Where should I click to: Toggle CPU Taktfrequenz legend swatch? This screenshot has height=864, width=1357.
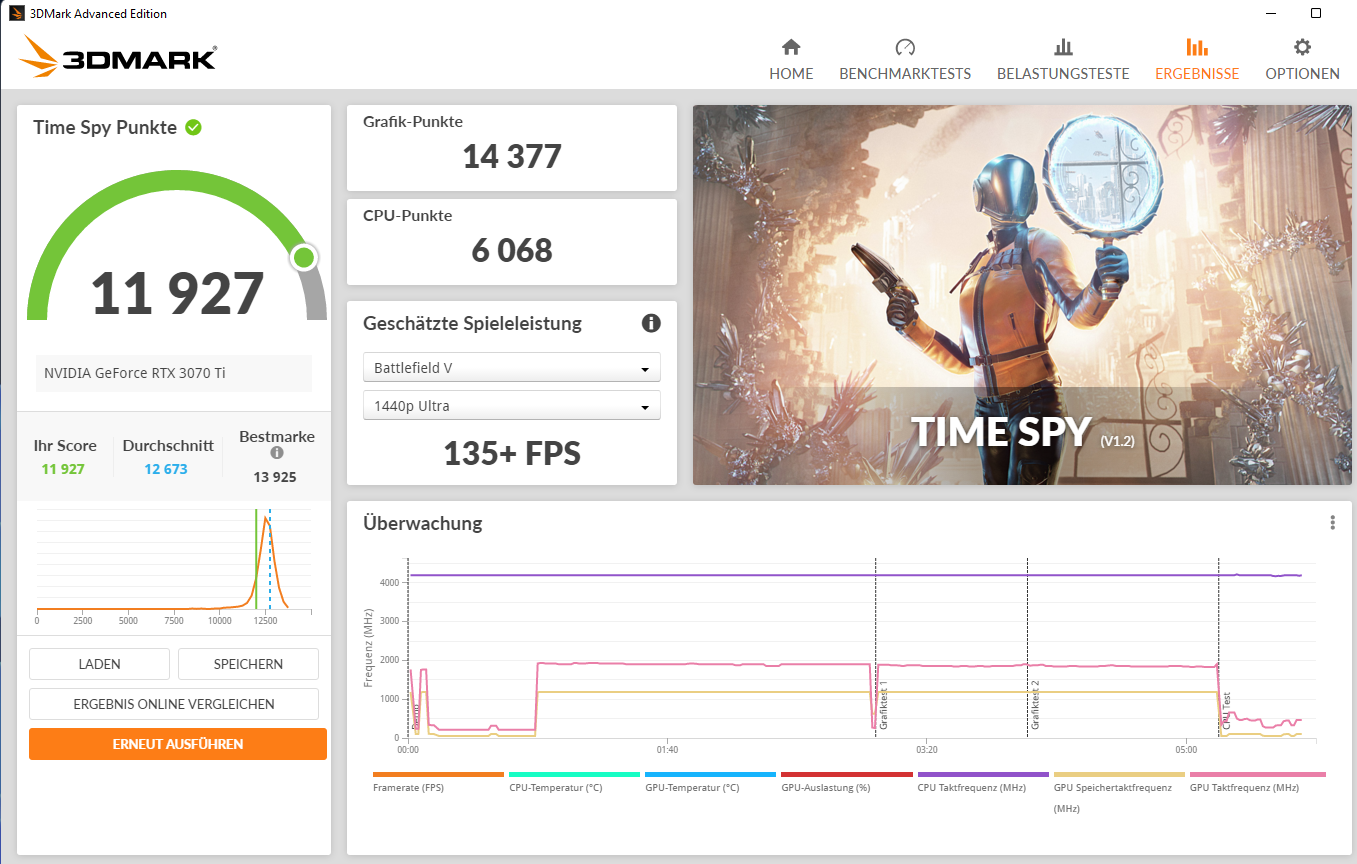pos(983,774)
